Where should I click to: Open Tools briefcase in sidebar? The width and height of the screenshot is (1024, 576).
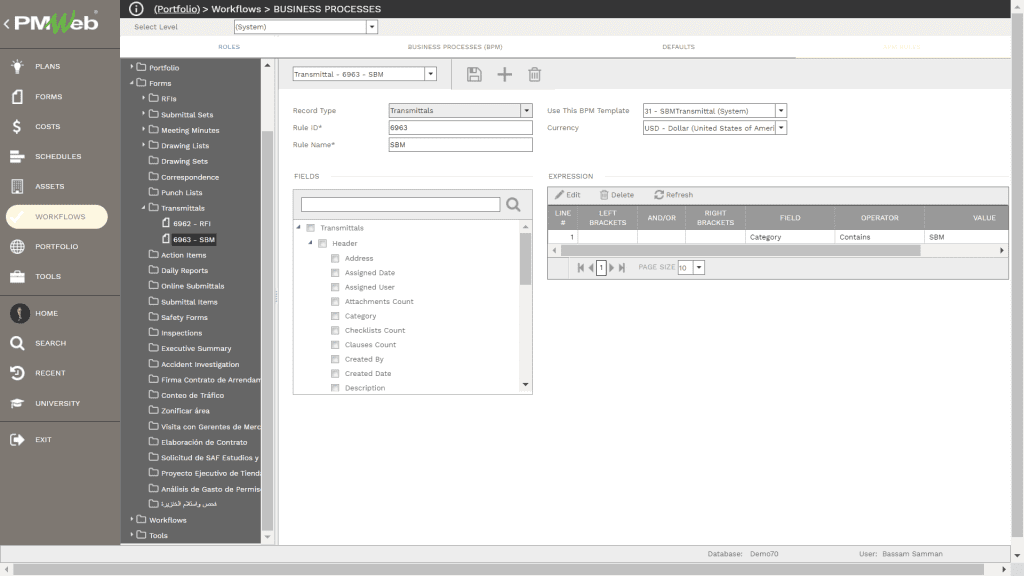tap(48, 276)
